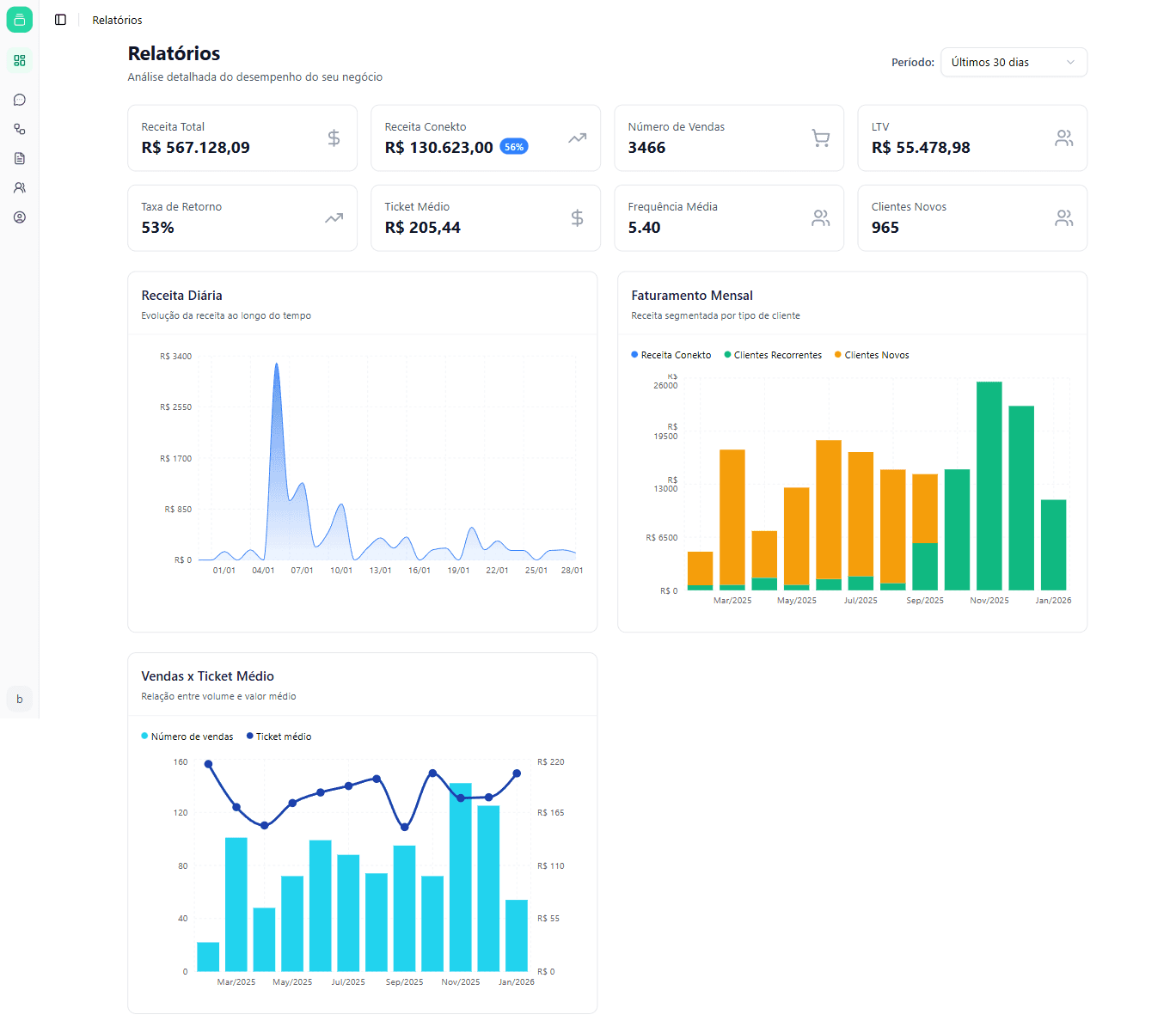Click the trend arrow icon on Taxa de Retorno
This screenshot has height=1027, width=1176.
point(334,217)
